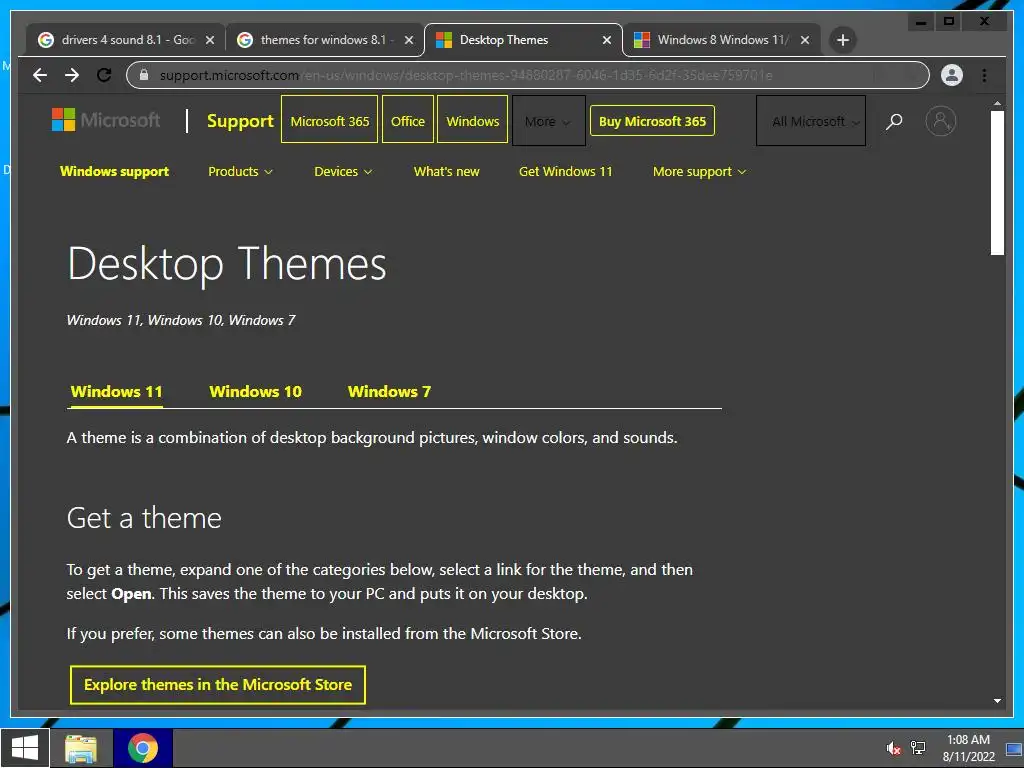Open File Explorer from the taskbar
This screenshot has height=768, width=1024.
(81, 748)
